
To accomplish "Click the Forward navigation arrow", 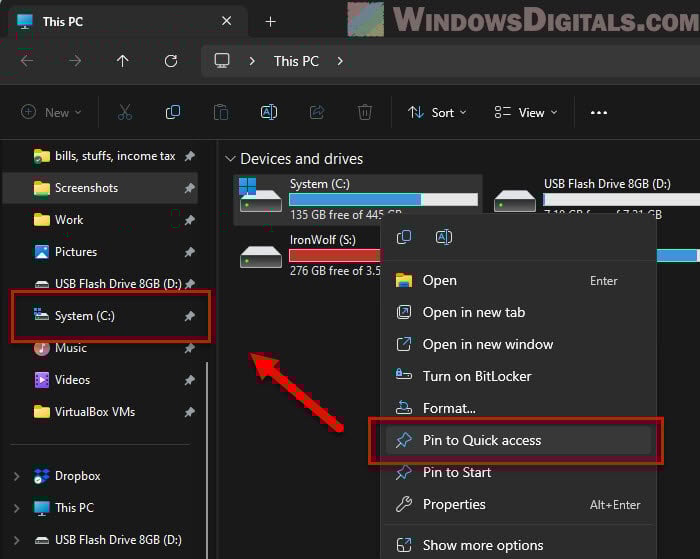I will pos(75,61).
